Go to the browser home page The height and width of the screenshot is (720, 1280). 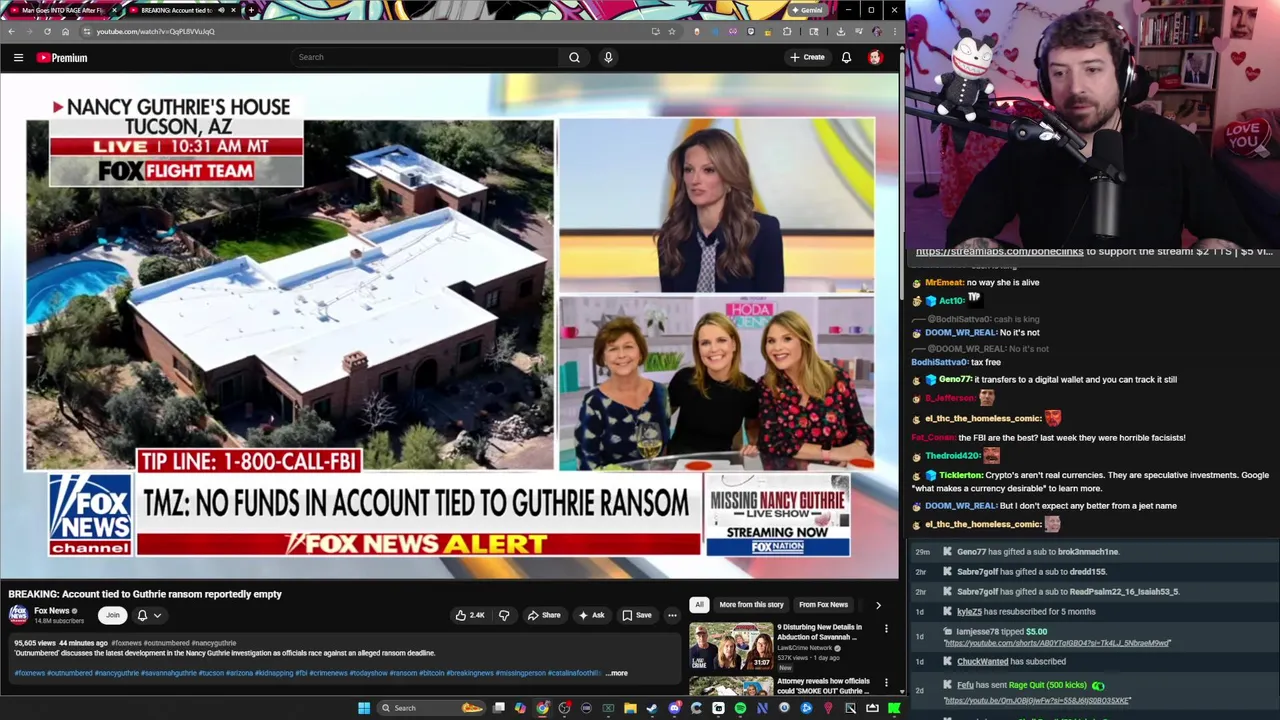tap(65, 31)
